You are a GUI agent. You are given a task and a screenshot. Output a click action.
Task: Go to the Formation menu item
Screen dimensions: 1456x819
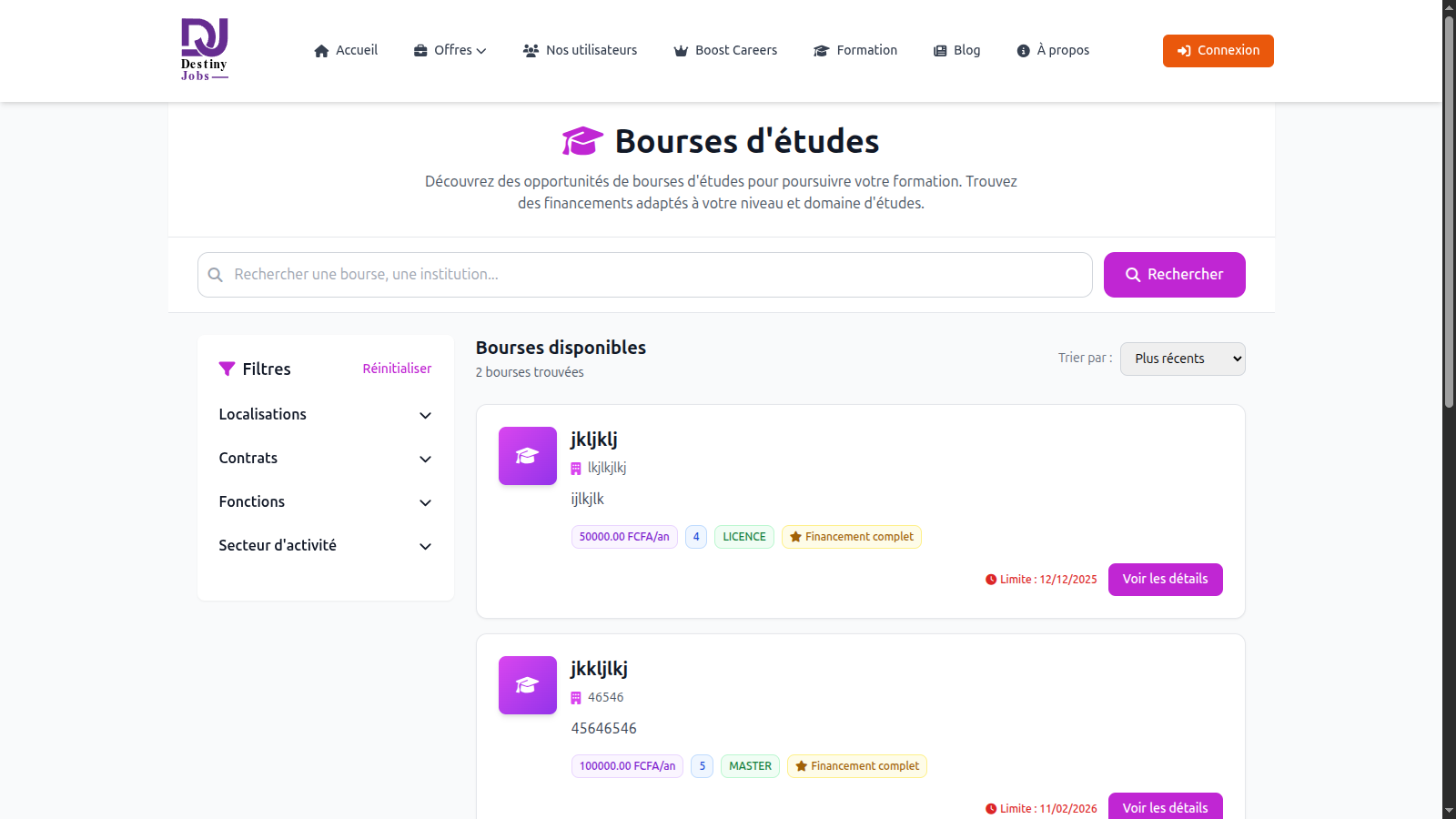855,51
